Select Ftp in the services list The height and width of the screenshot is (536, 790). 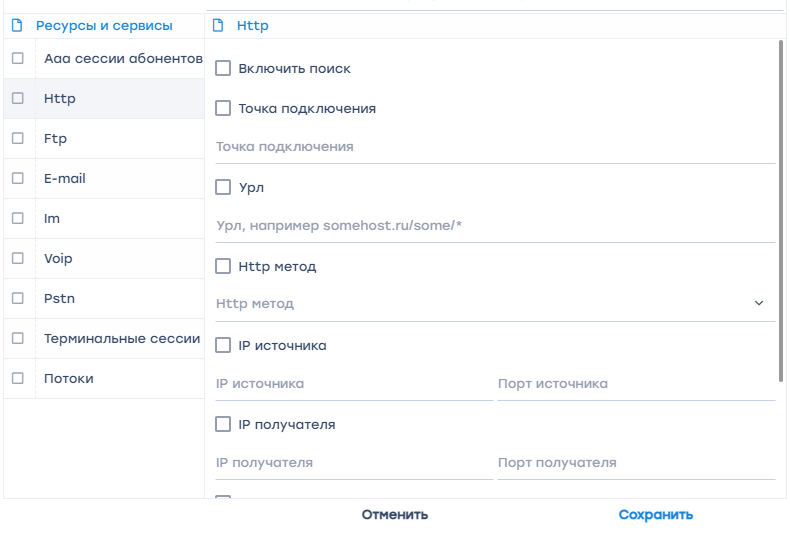[x=56, y=139]
